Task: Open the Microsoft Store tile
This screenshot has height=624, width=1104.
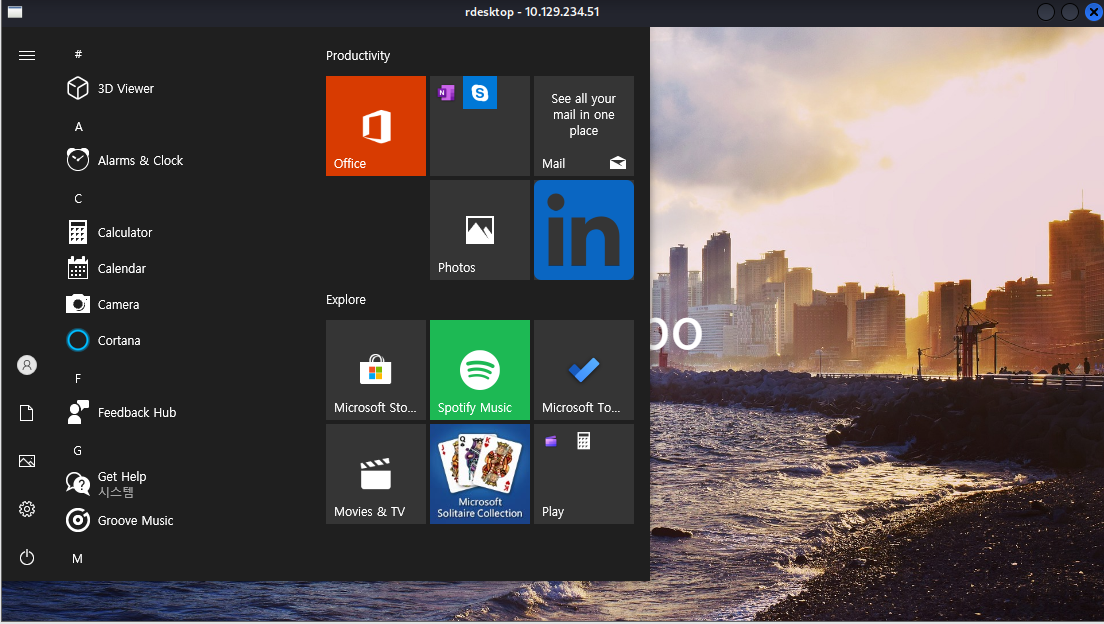Action: click(x=376, y=370)
